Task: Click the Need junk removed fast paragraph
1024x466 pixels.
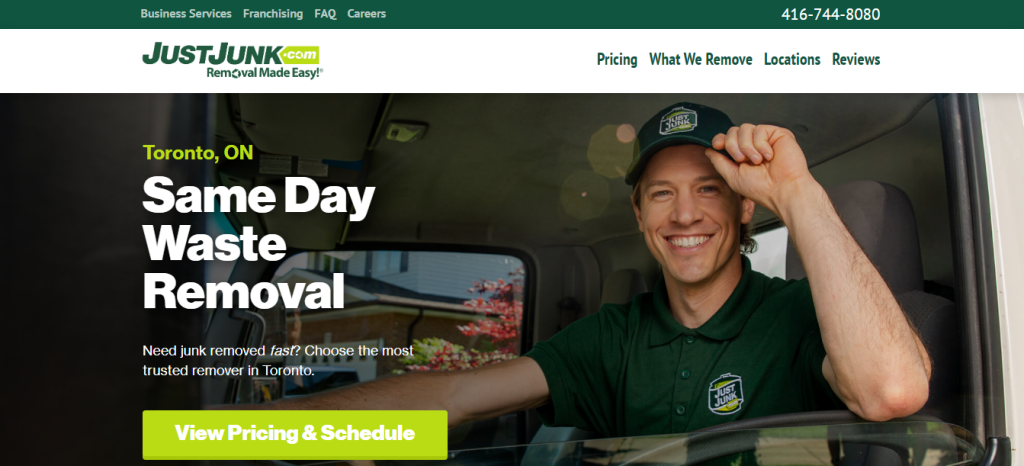Action: [x=278, y=360]
